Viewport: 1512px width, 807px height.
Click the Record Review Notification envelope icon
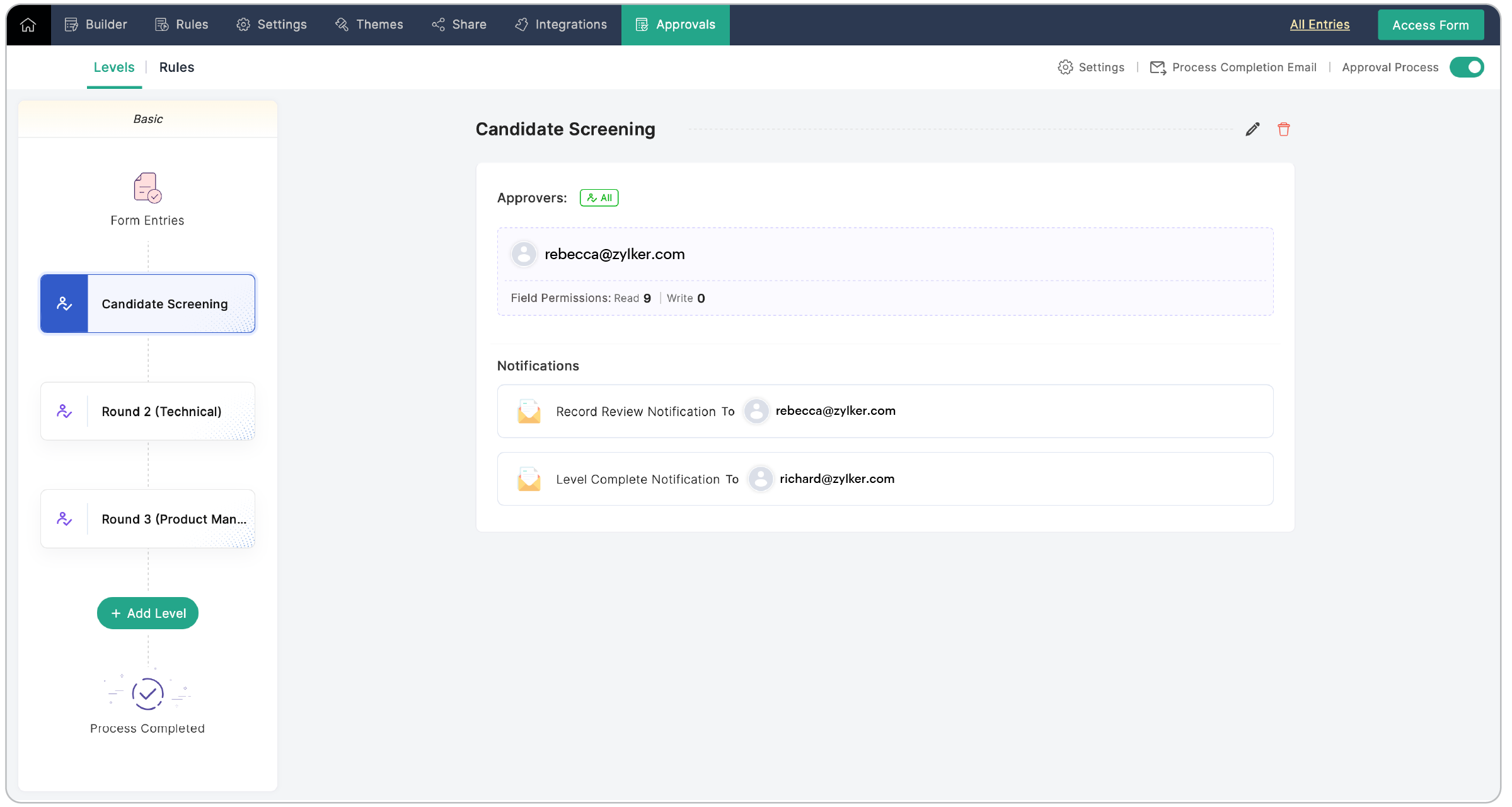click(529, 412)
